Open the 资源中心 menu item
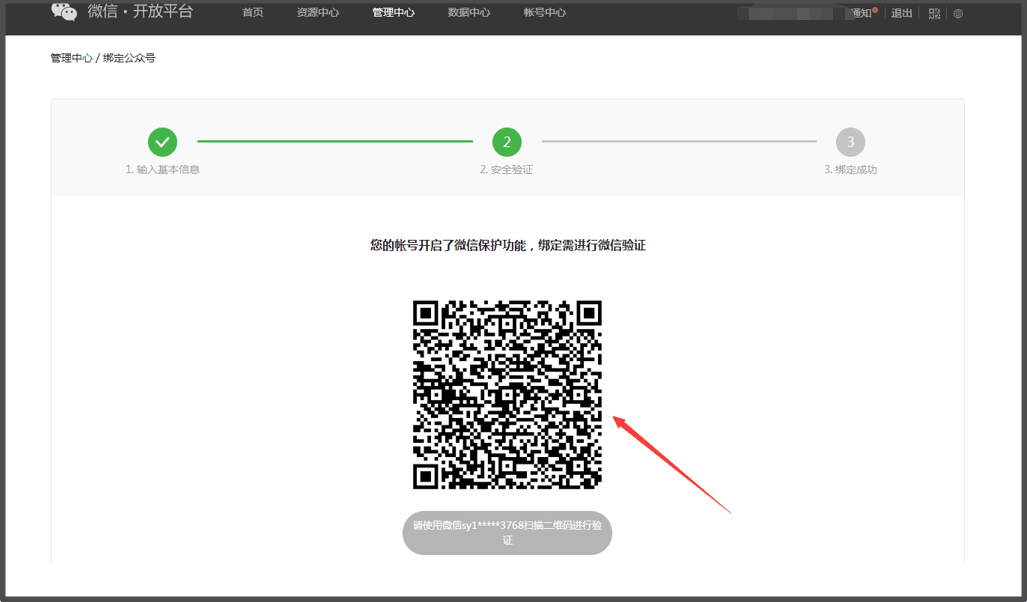 [318, 12]
